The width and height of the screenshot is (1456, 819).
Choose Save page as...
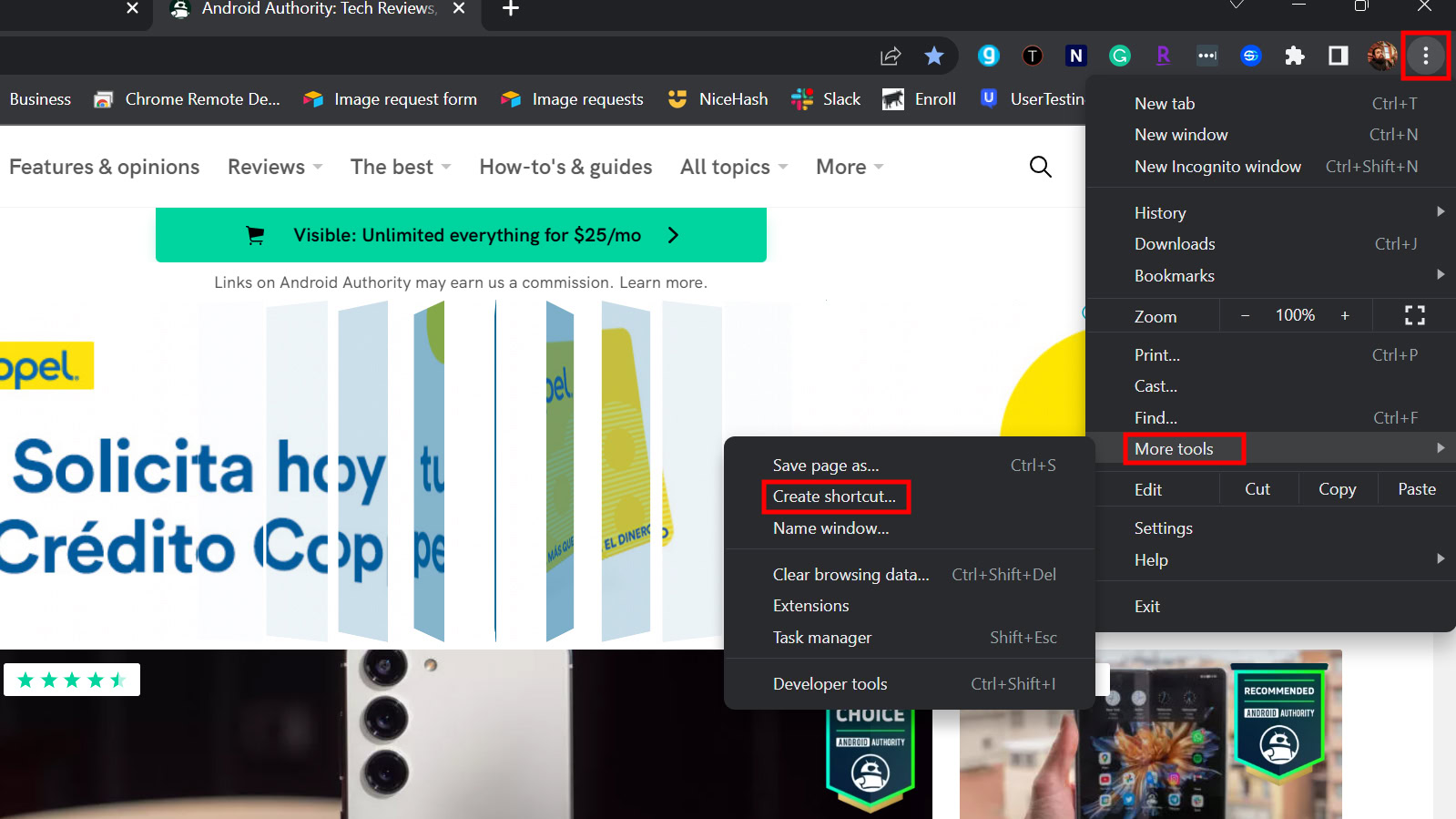click(x=910, y=466)
